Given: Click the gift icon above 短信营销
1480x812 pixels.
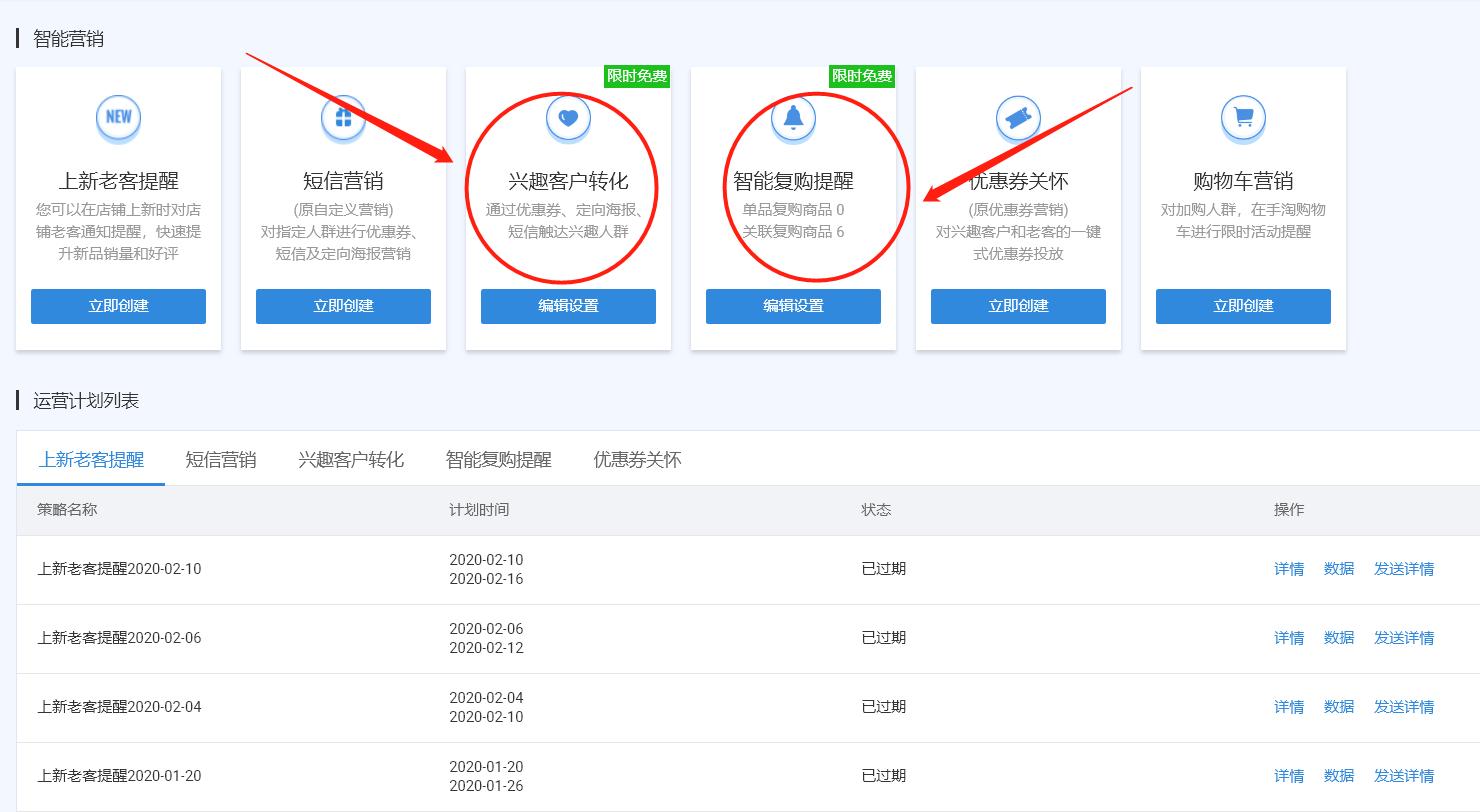Looking at the screenshot, I should pos(343,117).
